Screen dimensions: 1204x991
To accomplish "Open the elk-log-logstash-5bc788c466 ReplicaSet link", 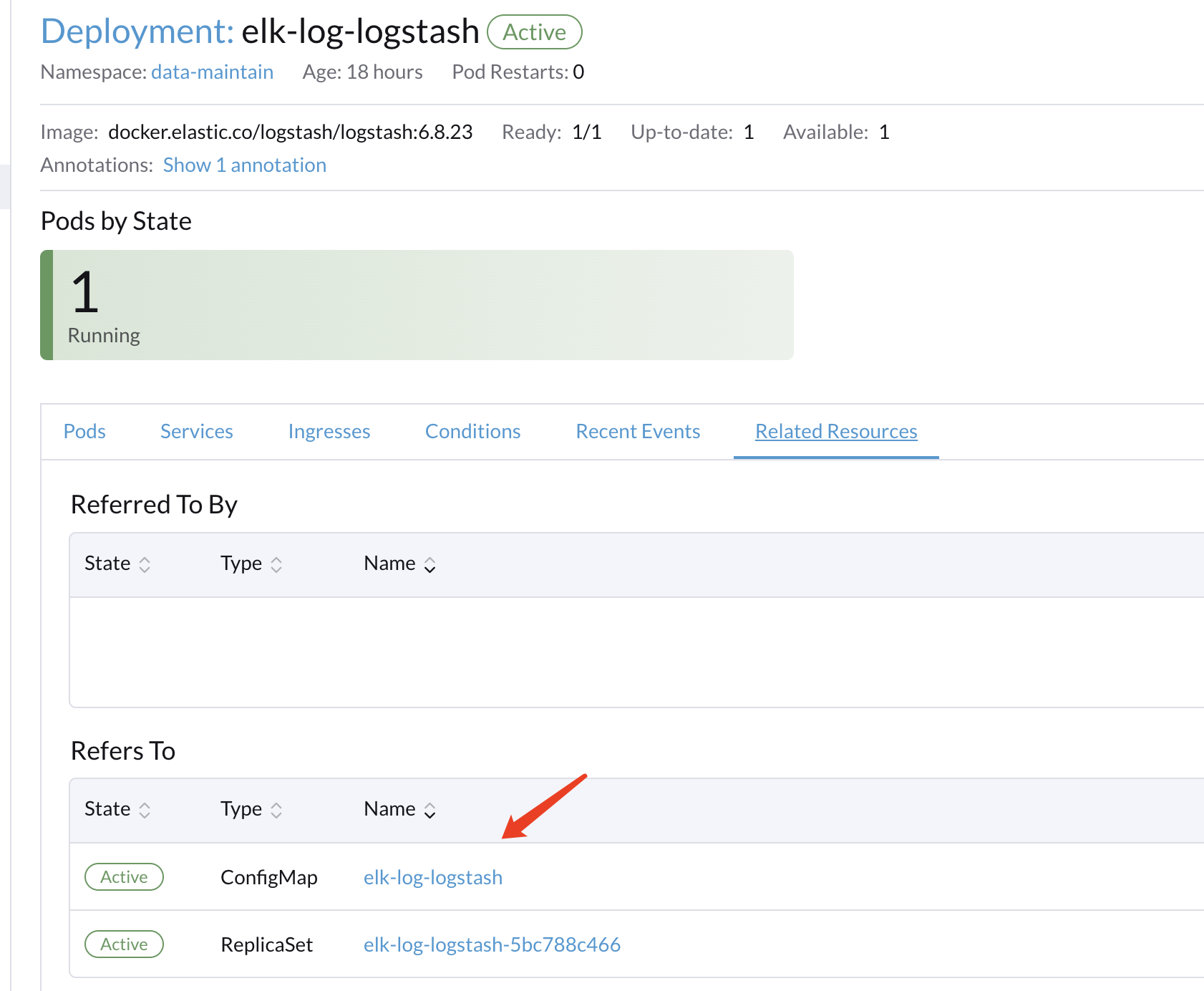I will pos(492,944).
